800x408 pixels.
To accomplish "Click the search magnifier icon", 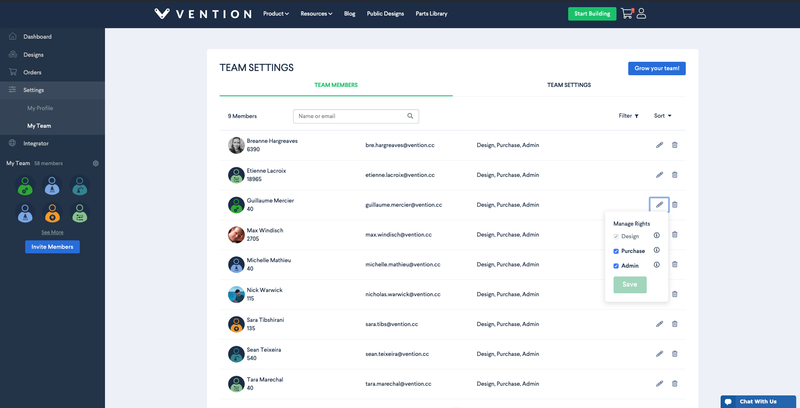I will (410, 116).
